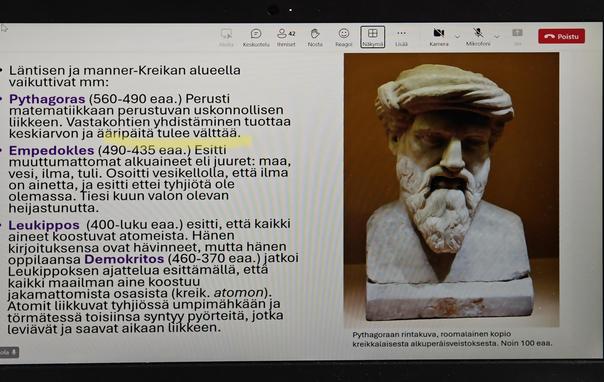
Task: Open the Reagoi reactions menu
Action: coord(344,38)
